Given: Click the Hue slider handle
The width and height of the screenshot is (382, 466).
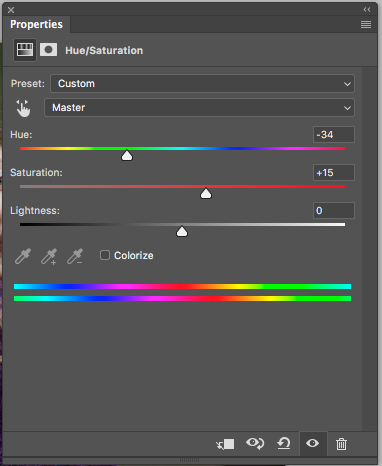Looking at the screenshot, I should pos(127,155).
